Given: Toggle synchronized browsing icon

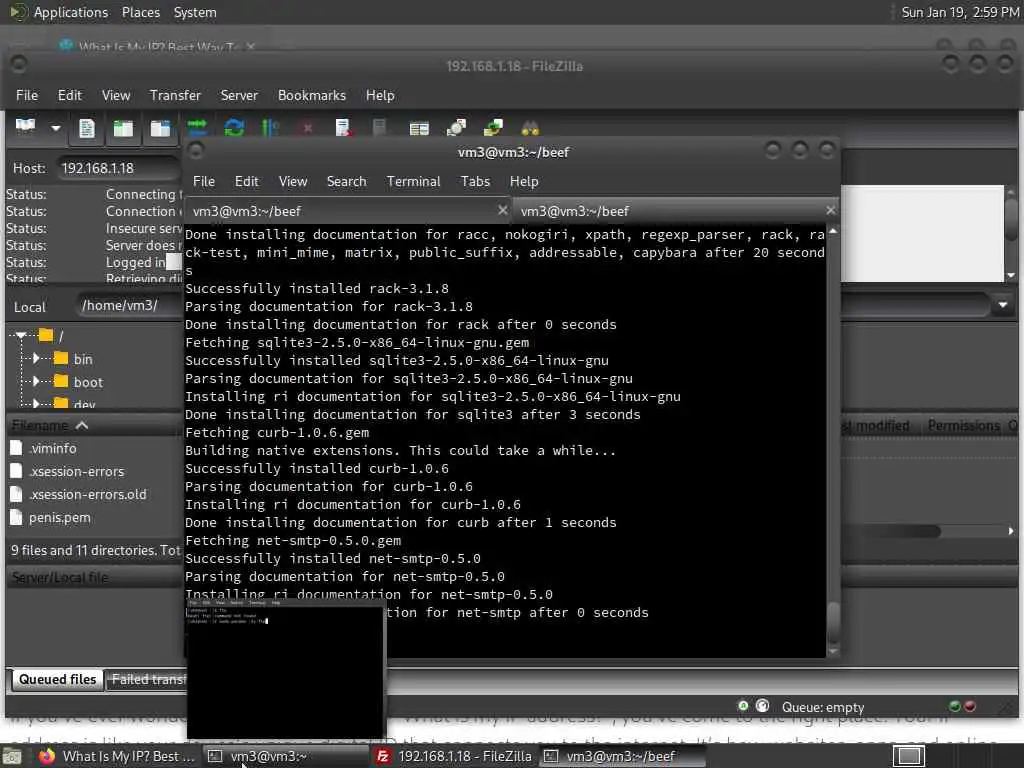Looking at the screenshot, I should coord(493,127).
